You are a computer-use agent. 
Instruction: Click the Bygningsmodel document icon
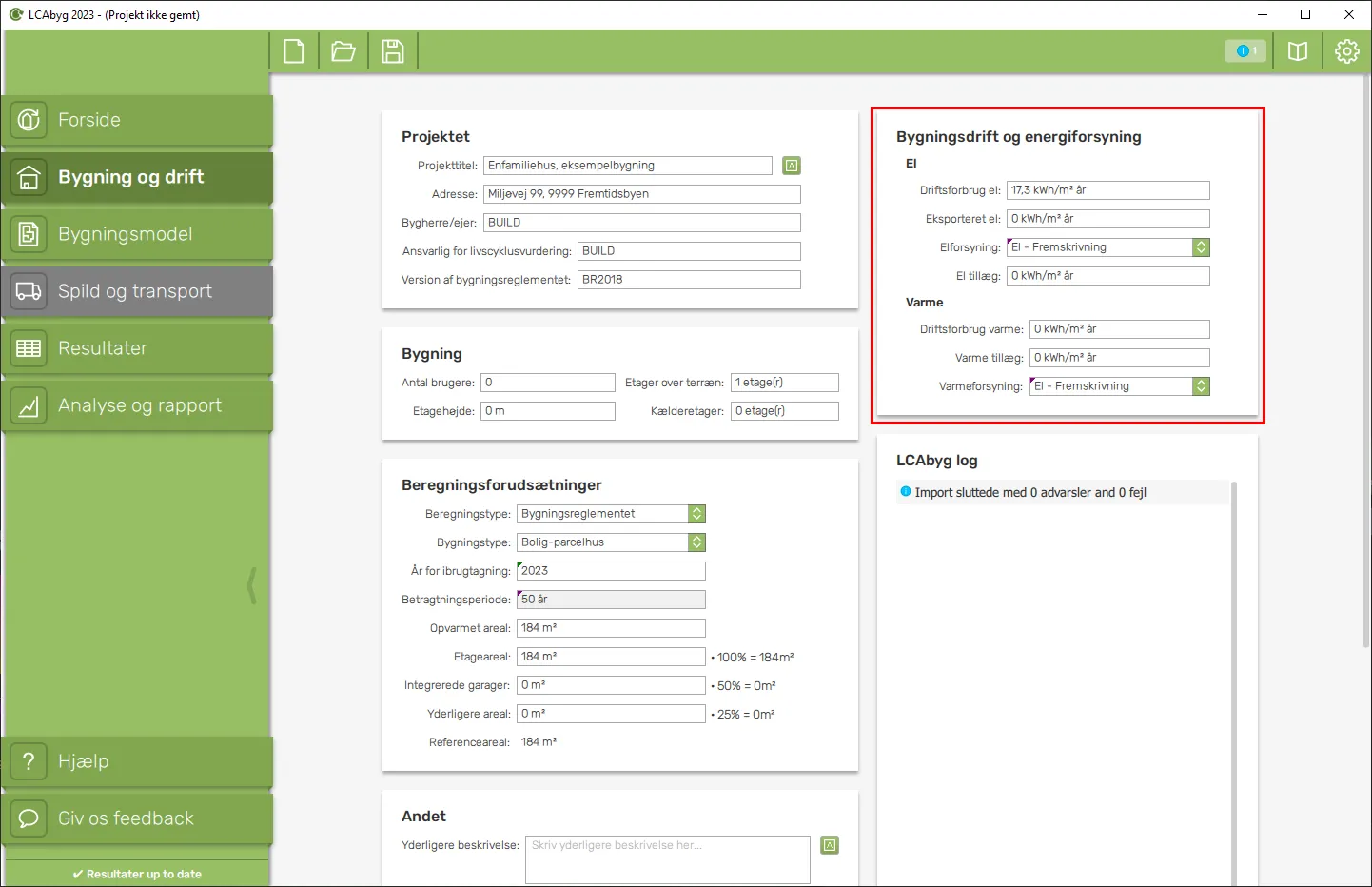coord(29,234)
